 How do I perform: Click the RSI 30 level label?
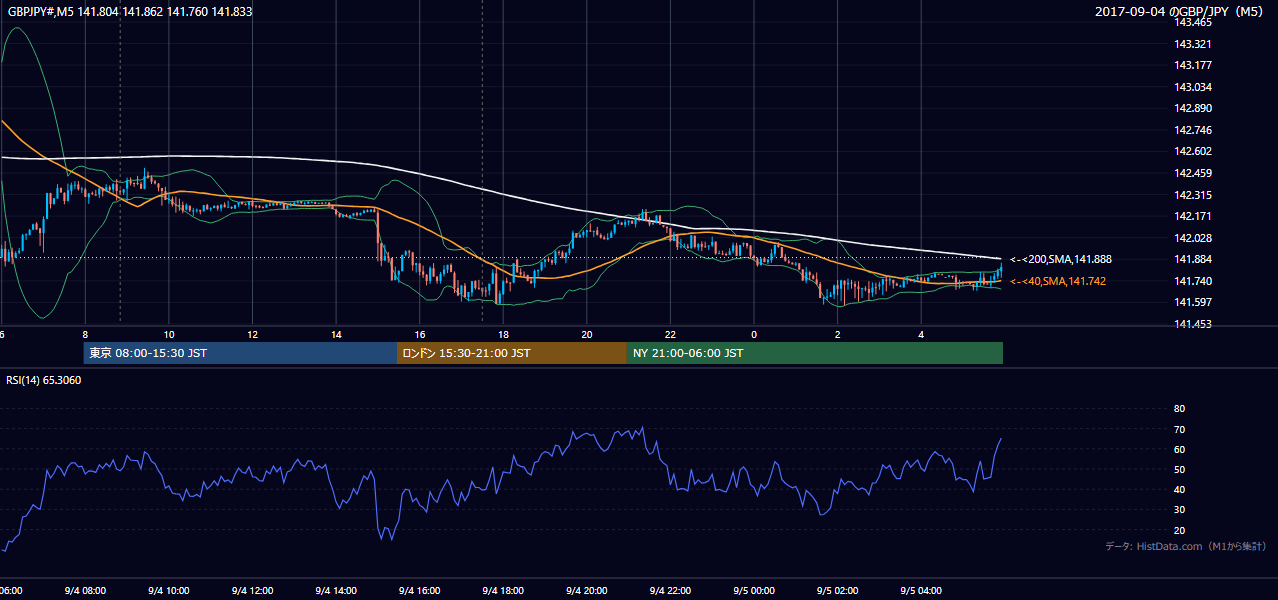(x=1179, y=509)
